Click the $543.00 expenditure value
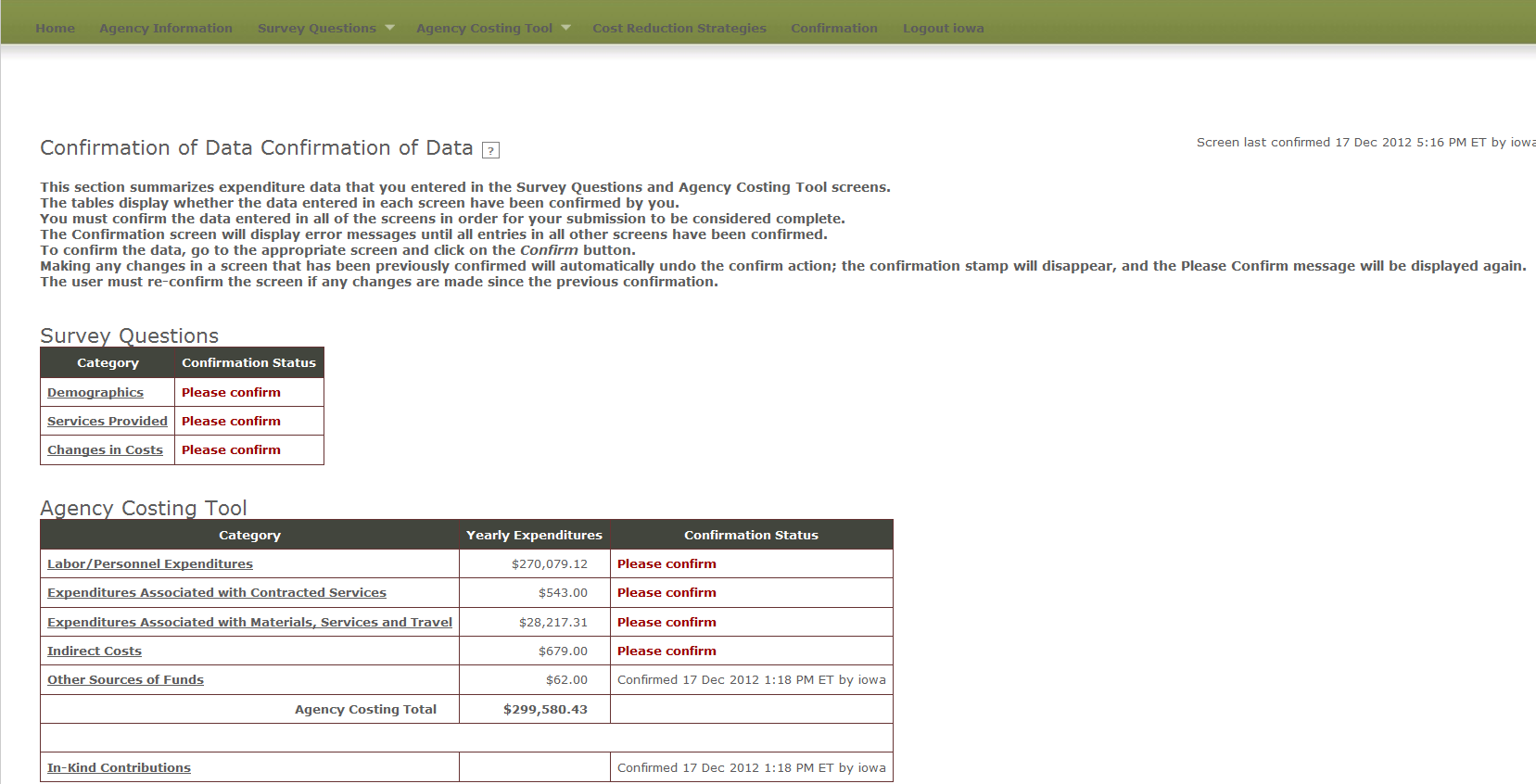The width and height of the screenshot is (1536, 784). (563, 592)
